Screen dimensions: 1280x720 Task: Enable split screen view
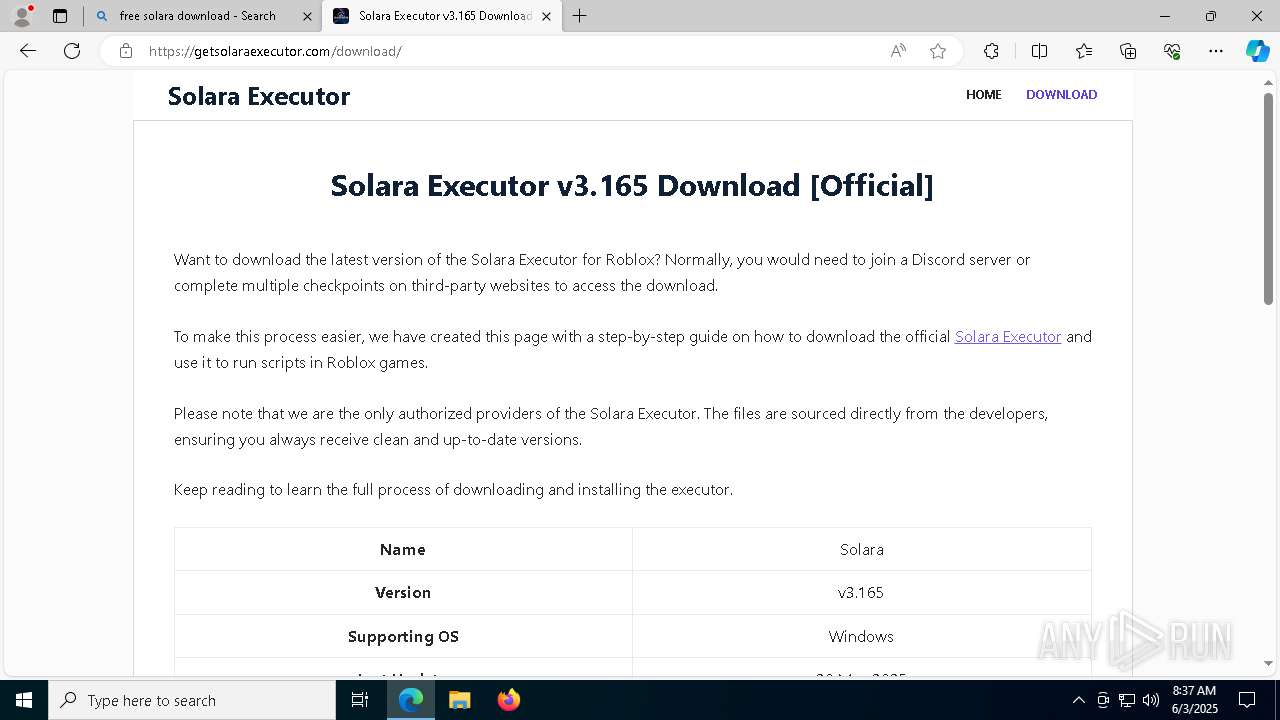pyautogui.click(x=1039, y=51)
